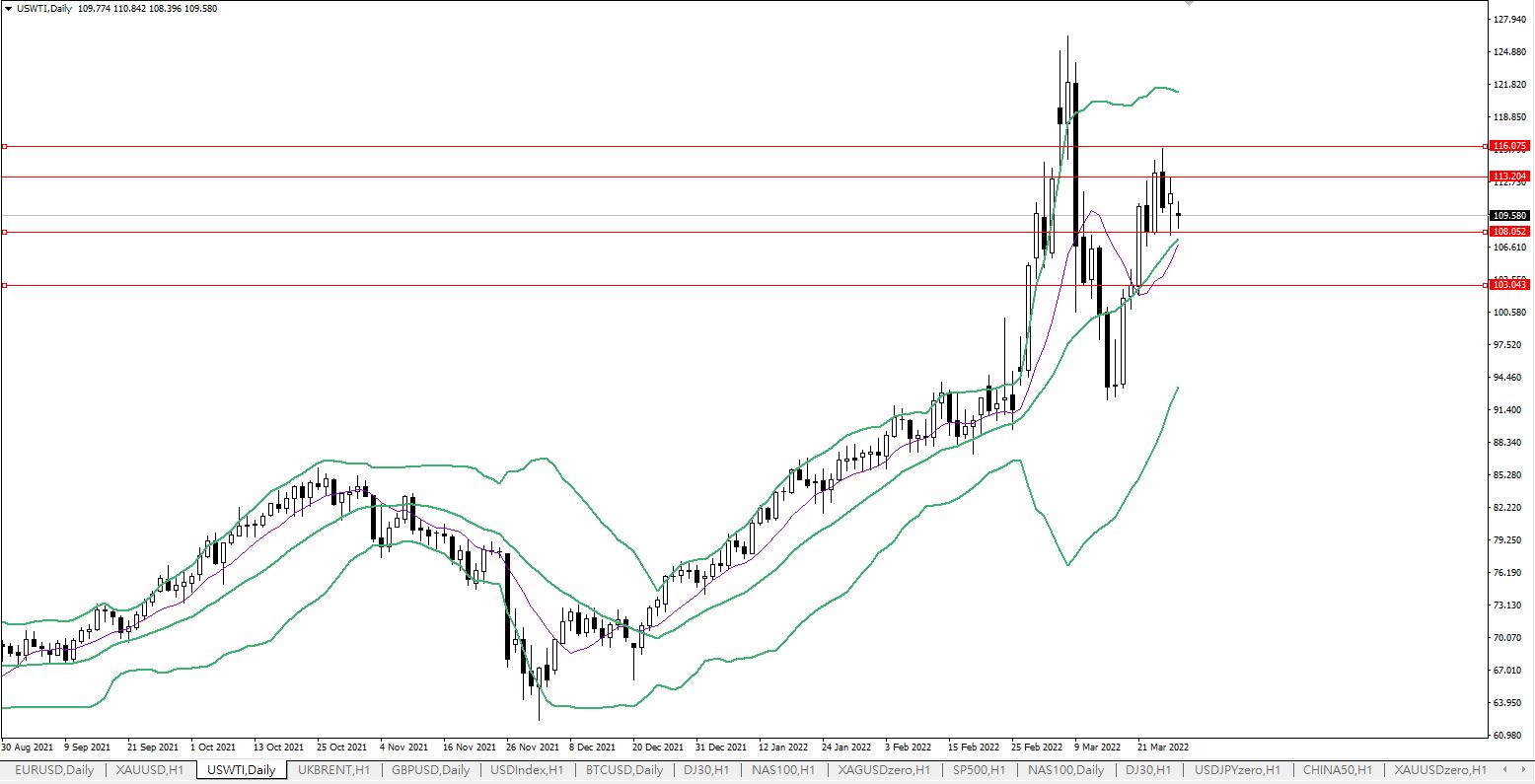Screen dimensions: 1535x784
Task: Open the XAUUSD,H1 chart tab
Action: coord(150,769)
